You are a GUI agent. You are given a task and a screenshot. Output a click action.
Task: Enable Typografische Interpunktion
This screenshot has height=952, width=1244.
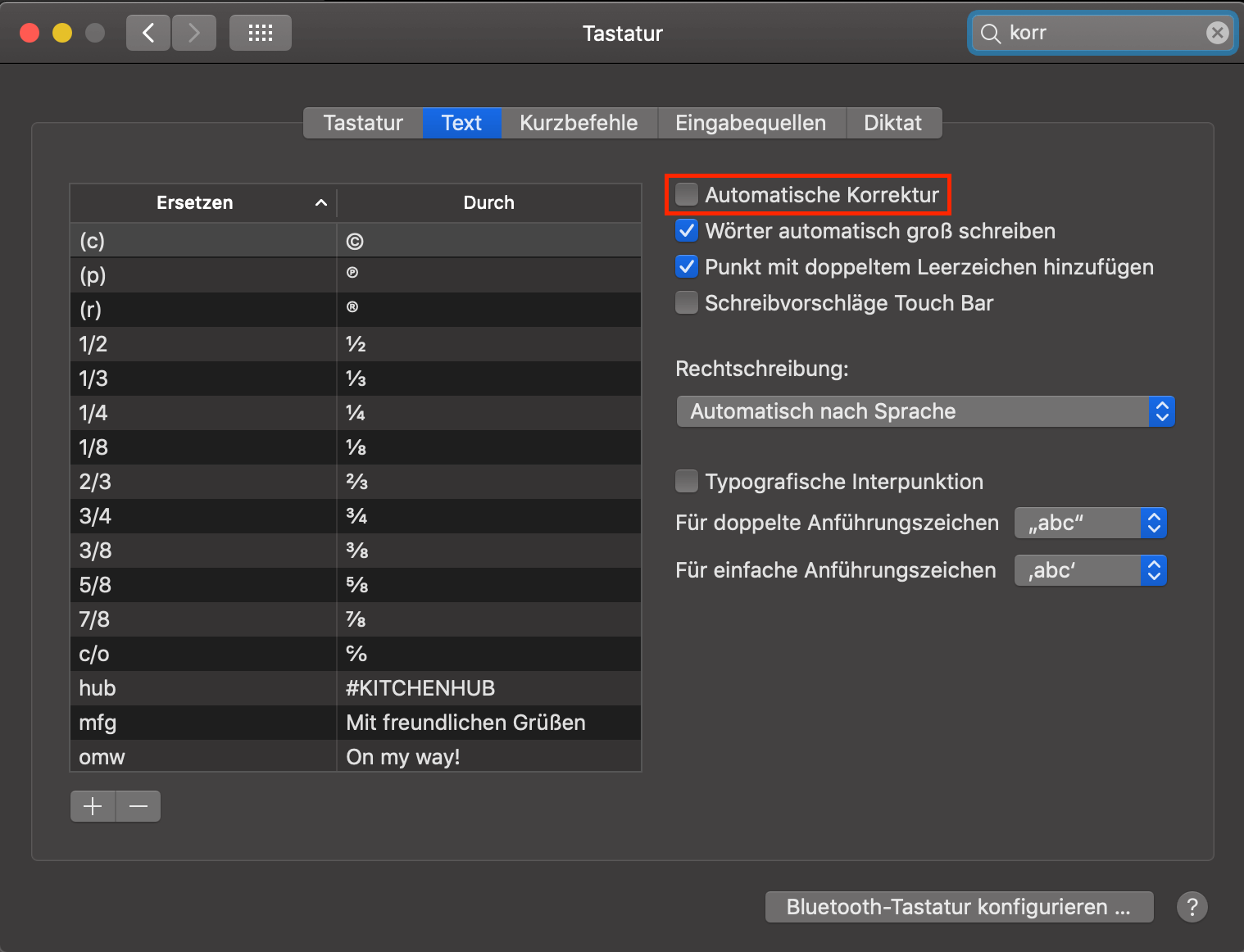[686, 481]
